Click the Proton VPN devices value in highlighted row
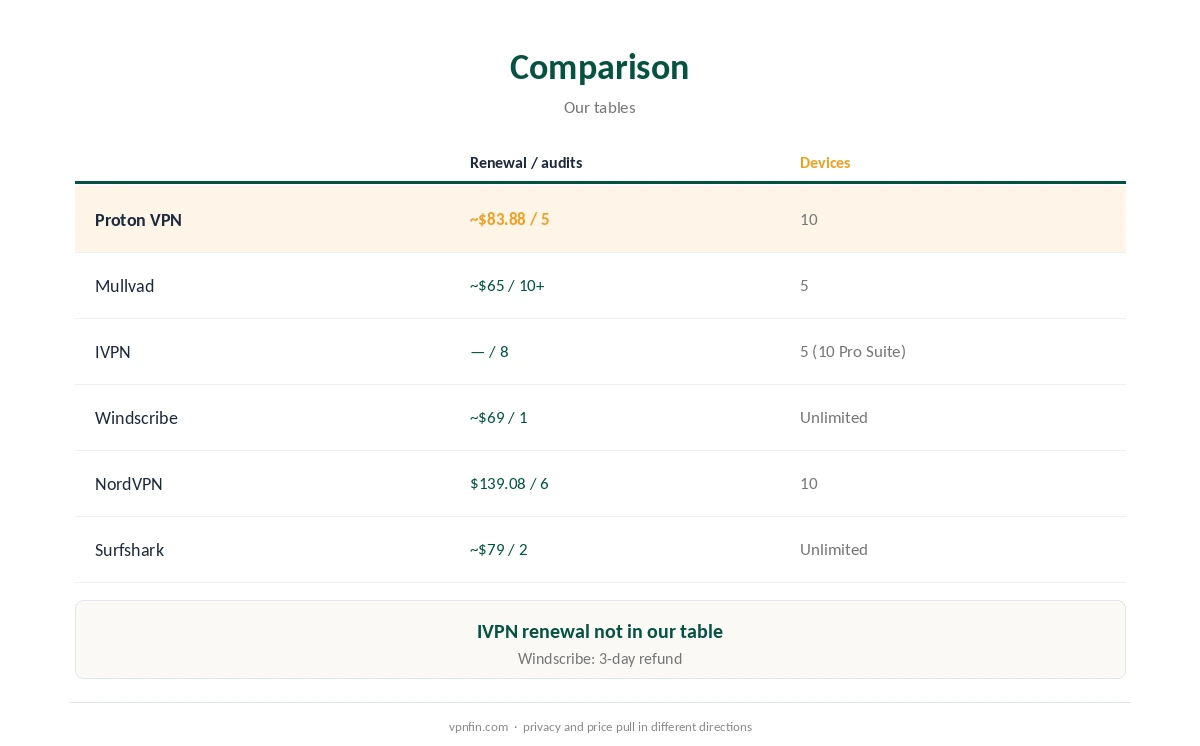Viewport: 1200px width, 746px height. (808, 219)
